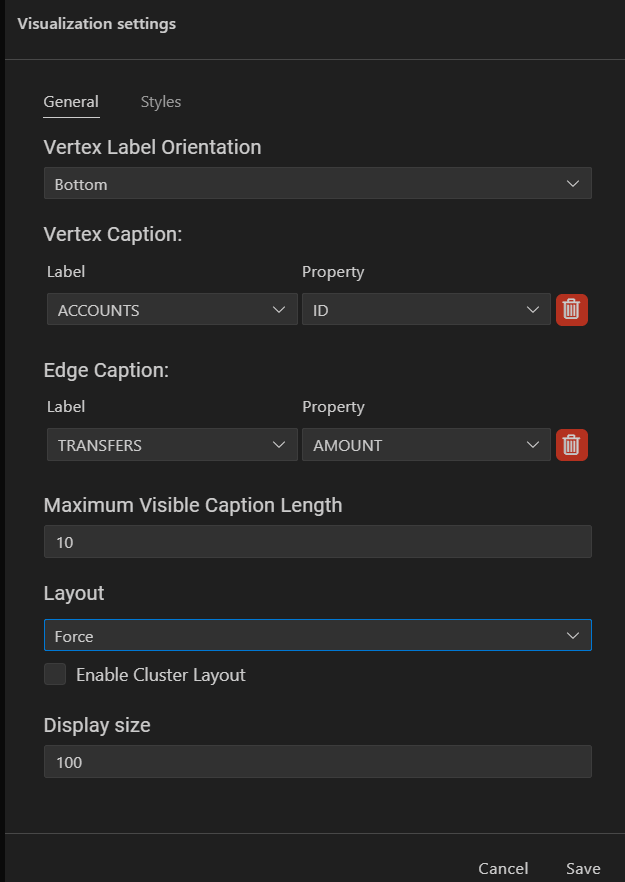Screen dimensions: 625x882
Task: Delete the TRANSFERS edge caption row
Action: point(572,445)
